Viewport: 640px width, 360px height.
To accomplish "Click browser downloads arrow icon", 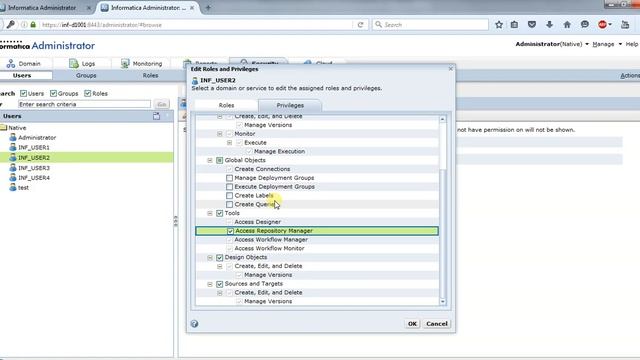I will pyautogui.click(x=549, y=24).
